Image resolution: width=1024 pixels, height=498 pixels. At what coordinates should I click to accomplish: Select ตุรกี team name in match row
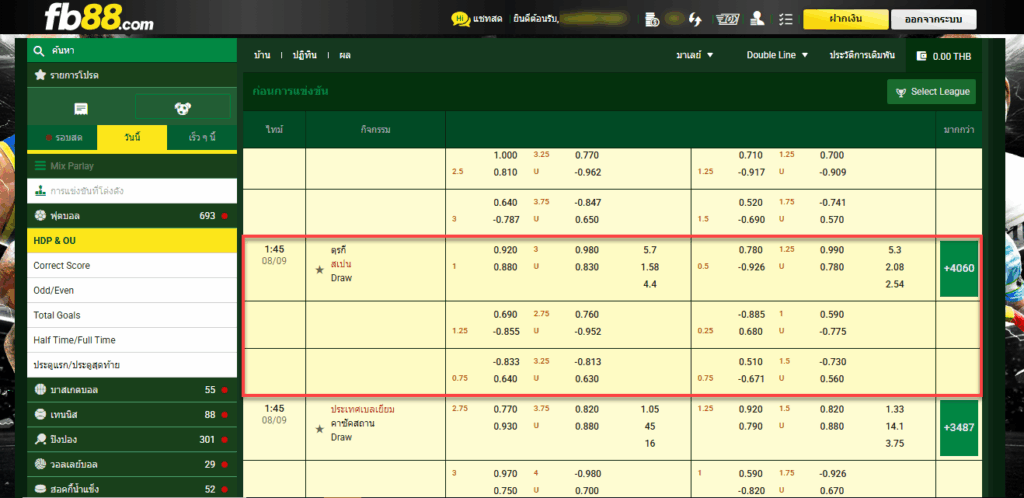tap(338, 250)
